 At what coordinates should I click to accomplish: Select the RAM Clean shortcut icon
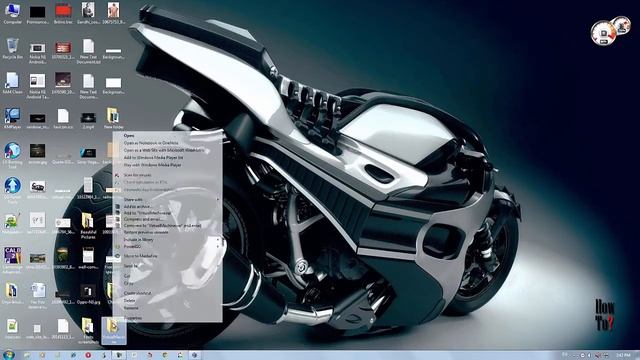[x=12, y=83]
